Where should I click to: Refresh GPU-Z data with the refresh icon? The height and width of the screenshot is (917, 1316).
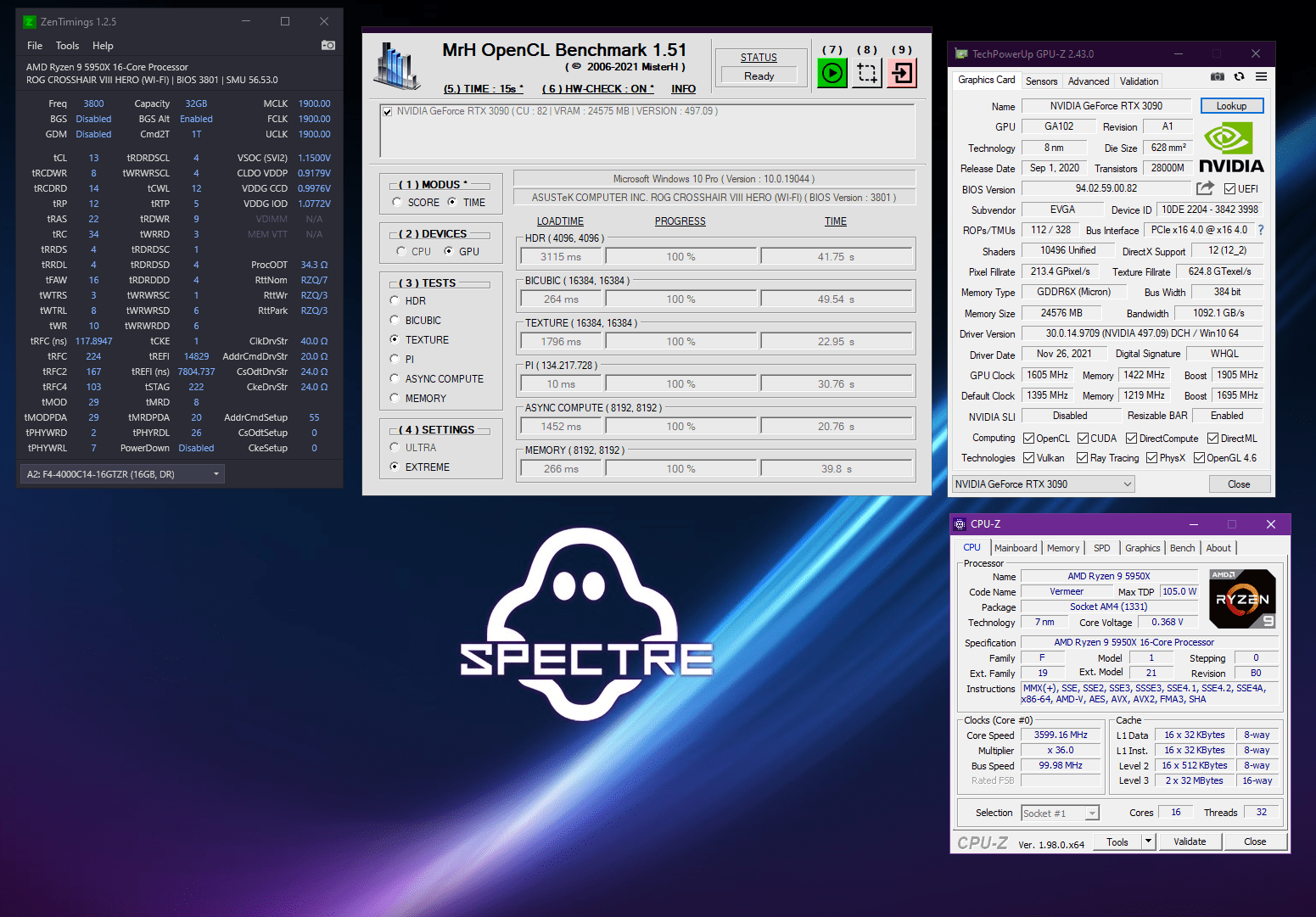(1239, 76)
